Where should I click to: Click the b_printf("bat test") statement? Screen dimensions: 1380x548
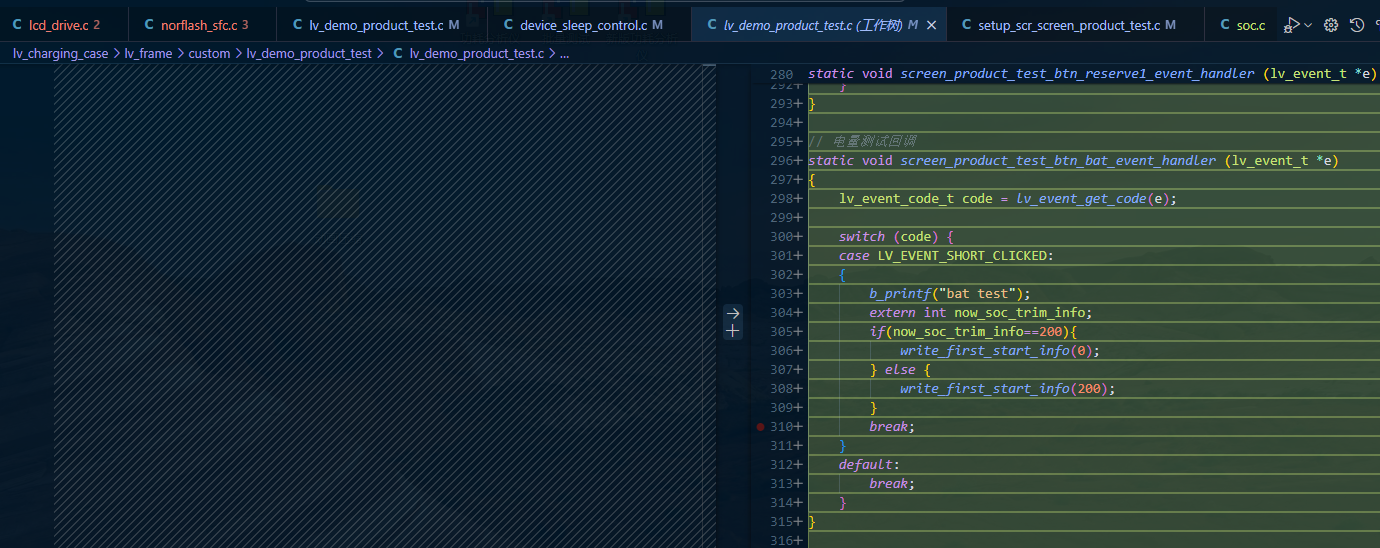pos(949,294)
